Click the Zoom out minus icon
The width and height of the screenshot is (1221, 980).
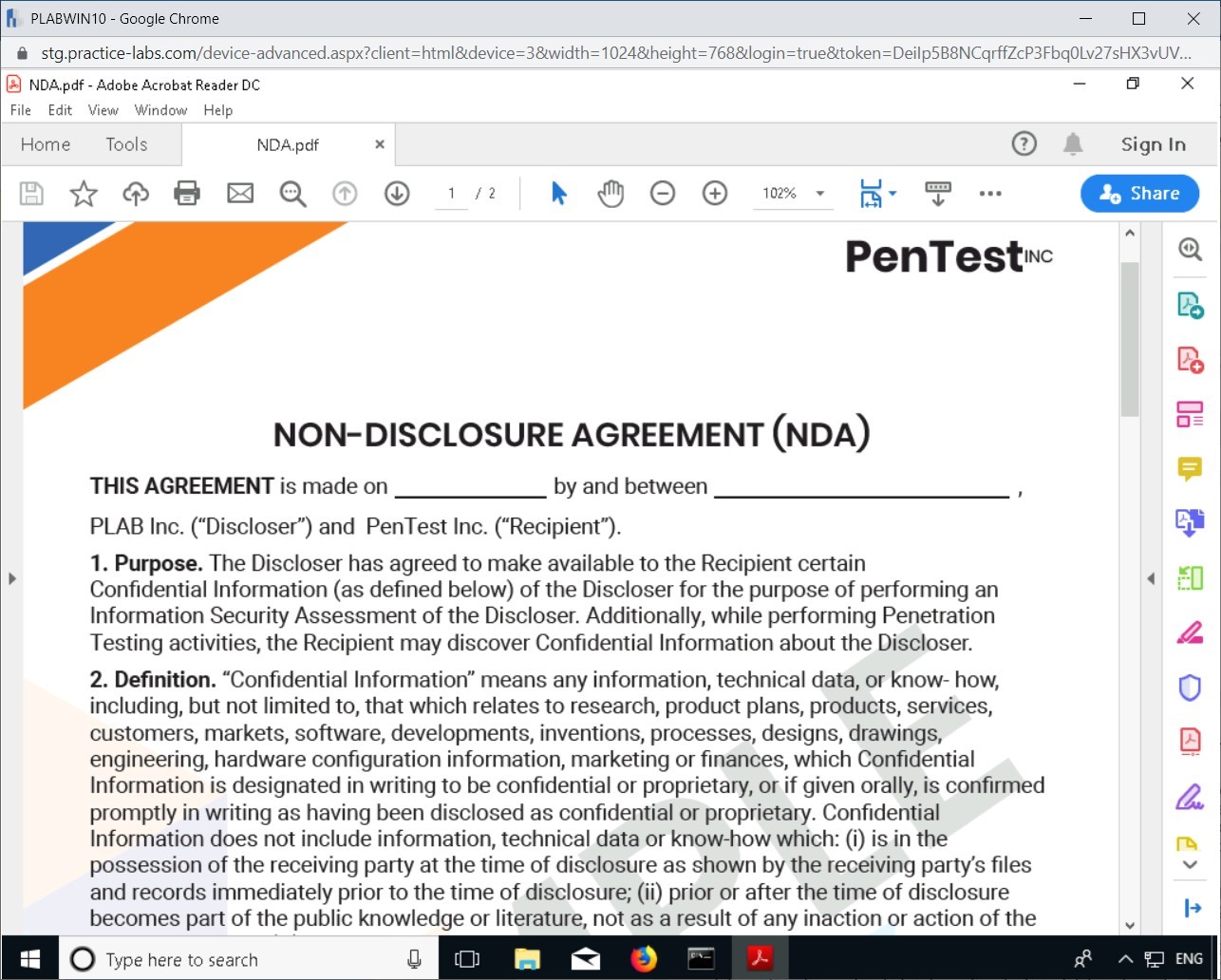pyautogui.click(x=663, y=194)
